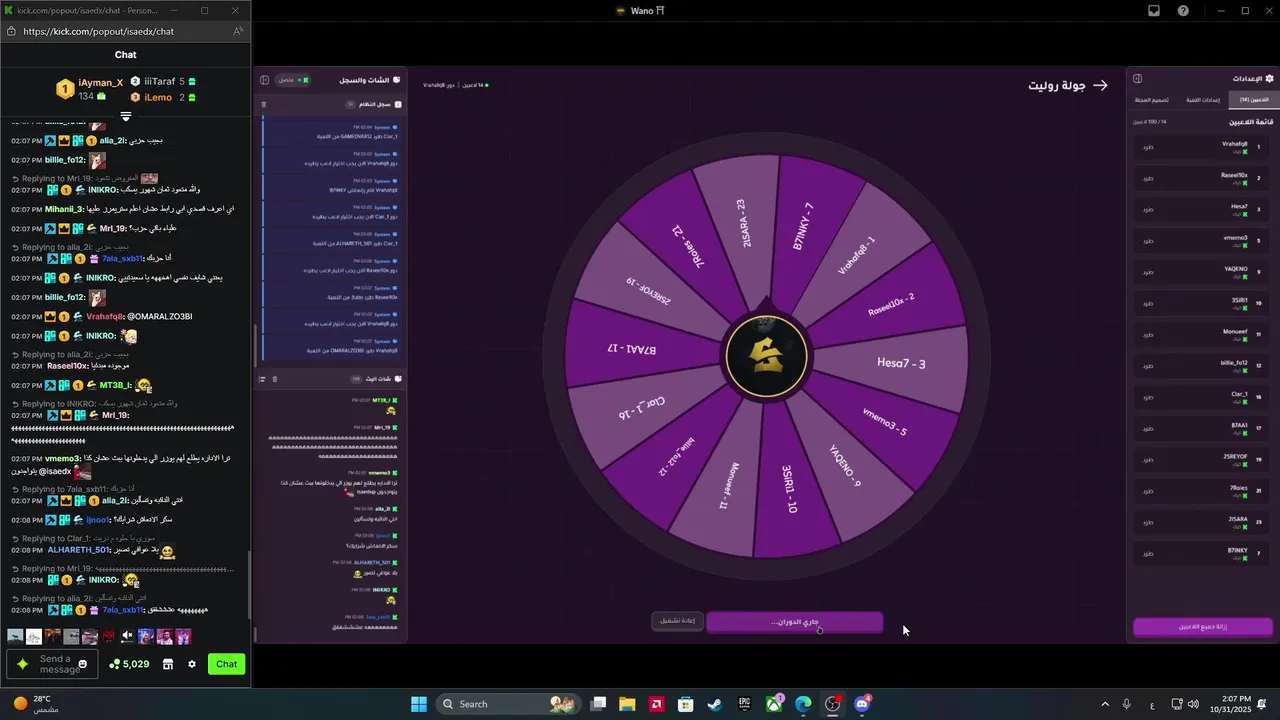Open Xbox app from taskbar
The width and height of the screenshot is (1280, 720).
tap(774, 704)
